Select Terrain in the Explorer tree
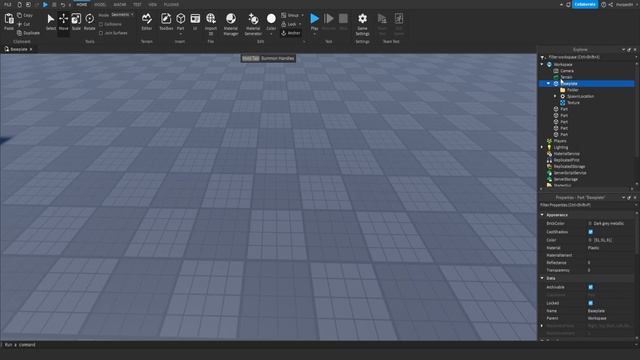The image size is (640, 360). [x=566, y=77]
